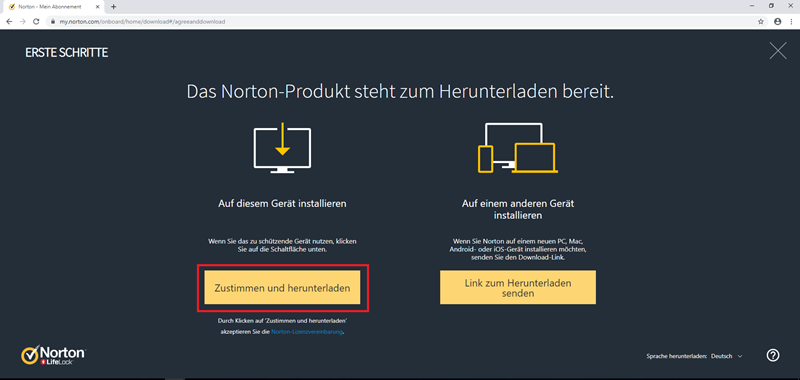The image size is (800, 380).
Task: Open Chrome three-dot menu
Action: [x=790, y=21]
